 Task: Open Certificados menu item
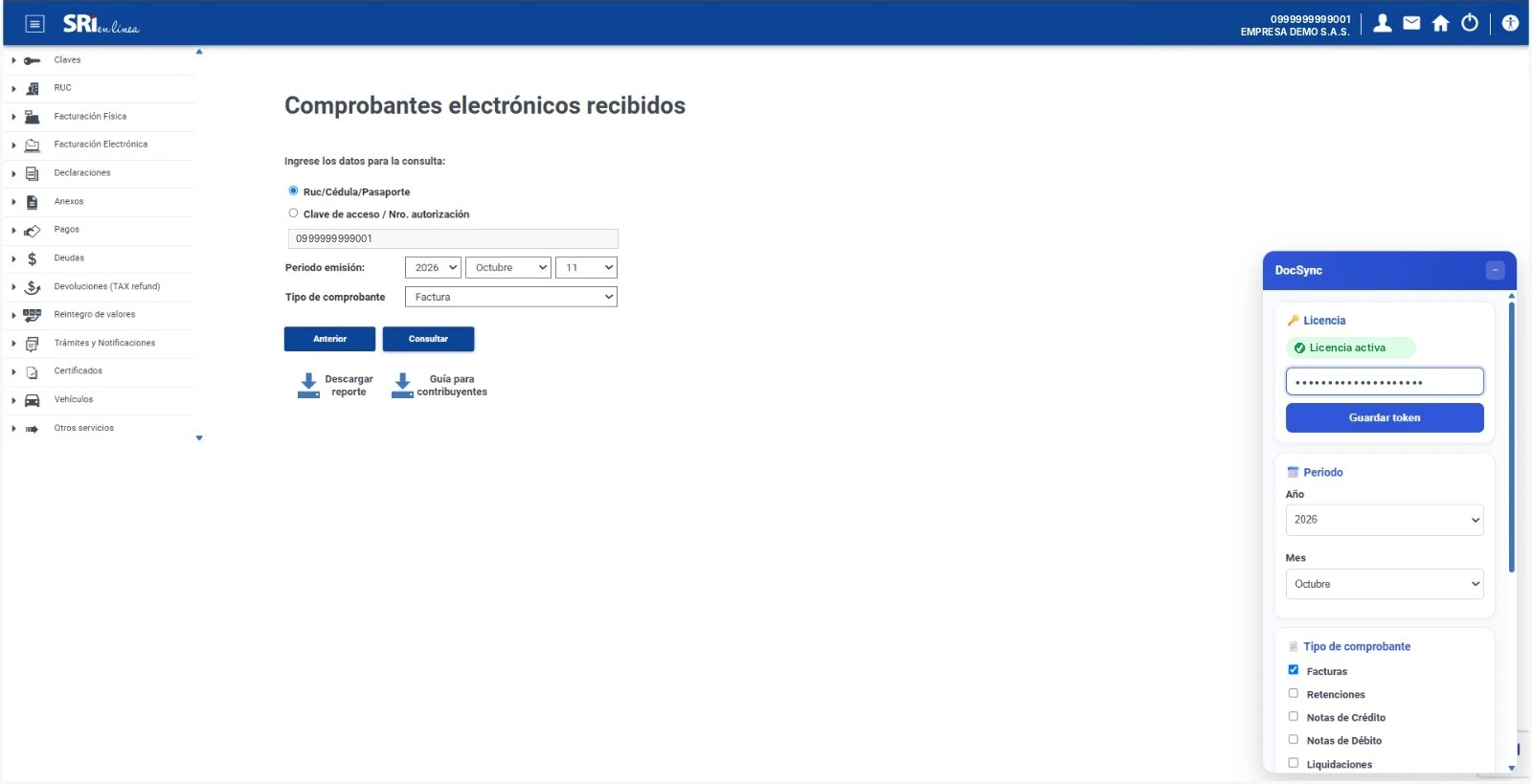point(79,371)
